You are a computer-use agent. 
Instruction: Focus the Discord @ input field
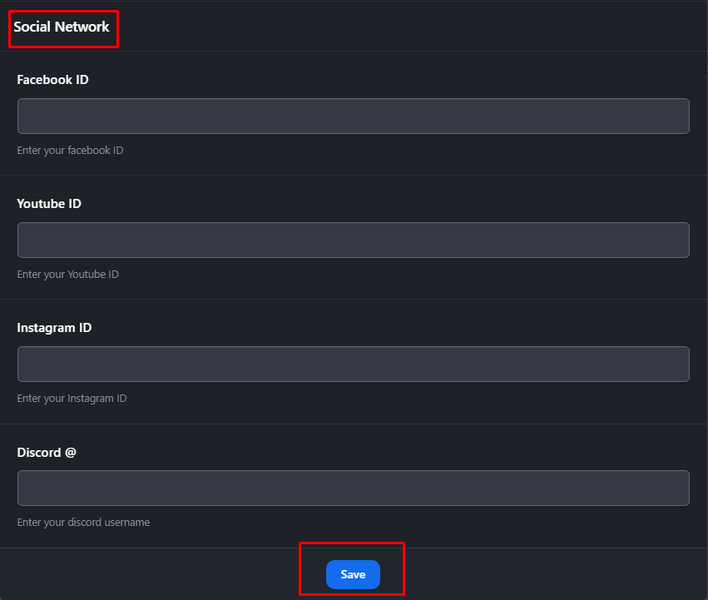coord(353,488)
